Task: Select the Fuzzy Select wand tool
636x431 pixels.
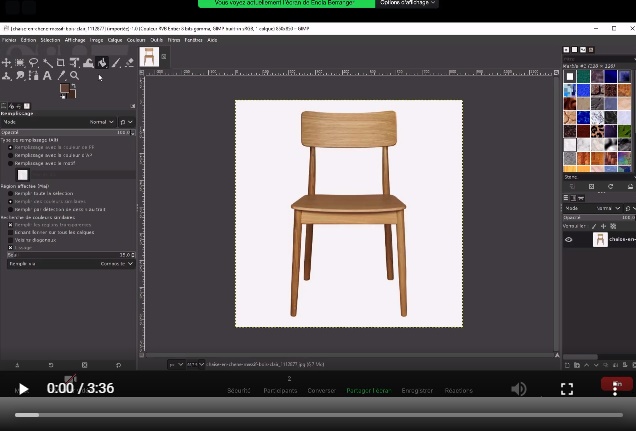Action: point(47,63)
